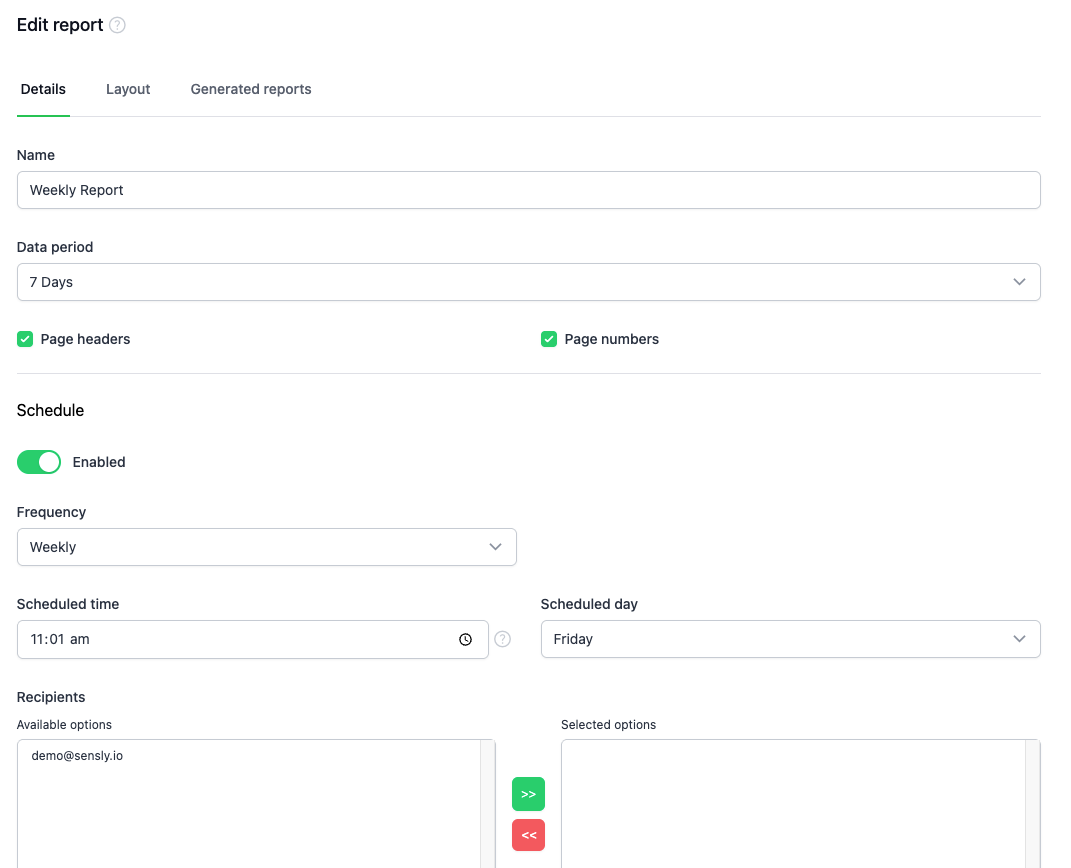This screenshot has width=1071, height=868.
Task: Open the Generated reports tab
Action: point(250,89)
